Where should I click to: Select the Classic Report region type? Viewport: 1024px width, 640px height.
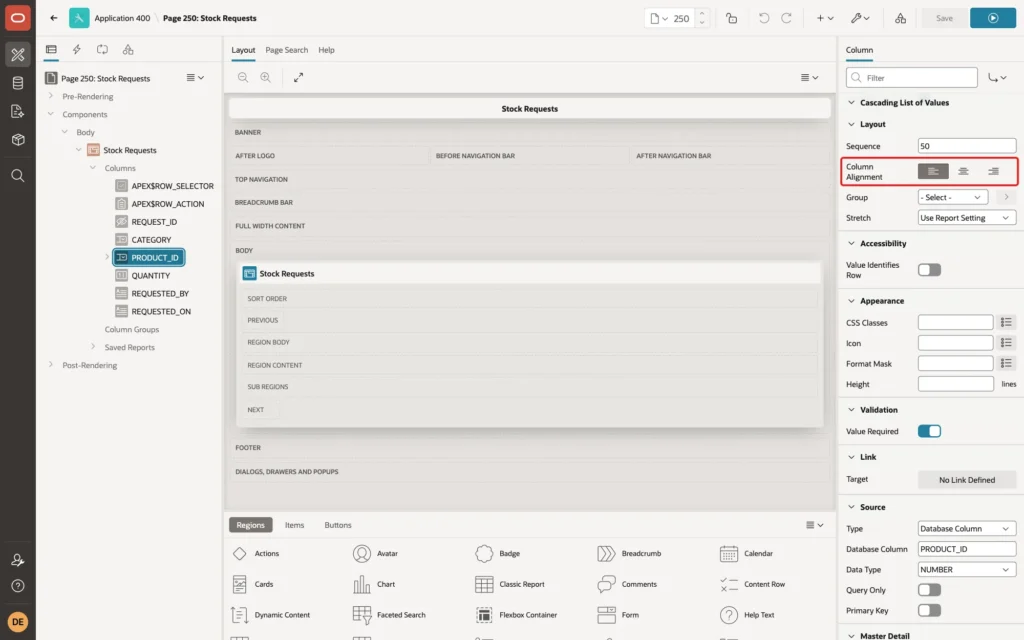point(511,584)
